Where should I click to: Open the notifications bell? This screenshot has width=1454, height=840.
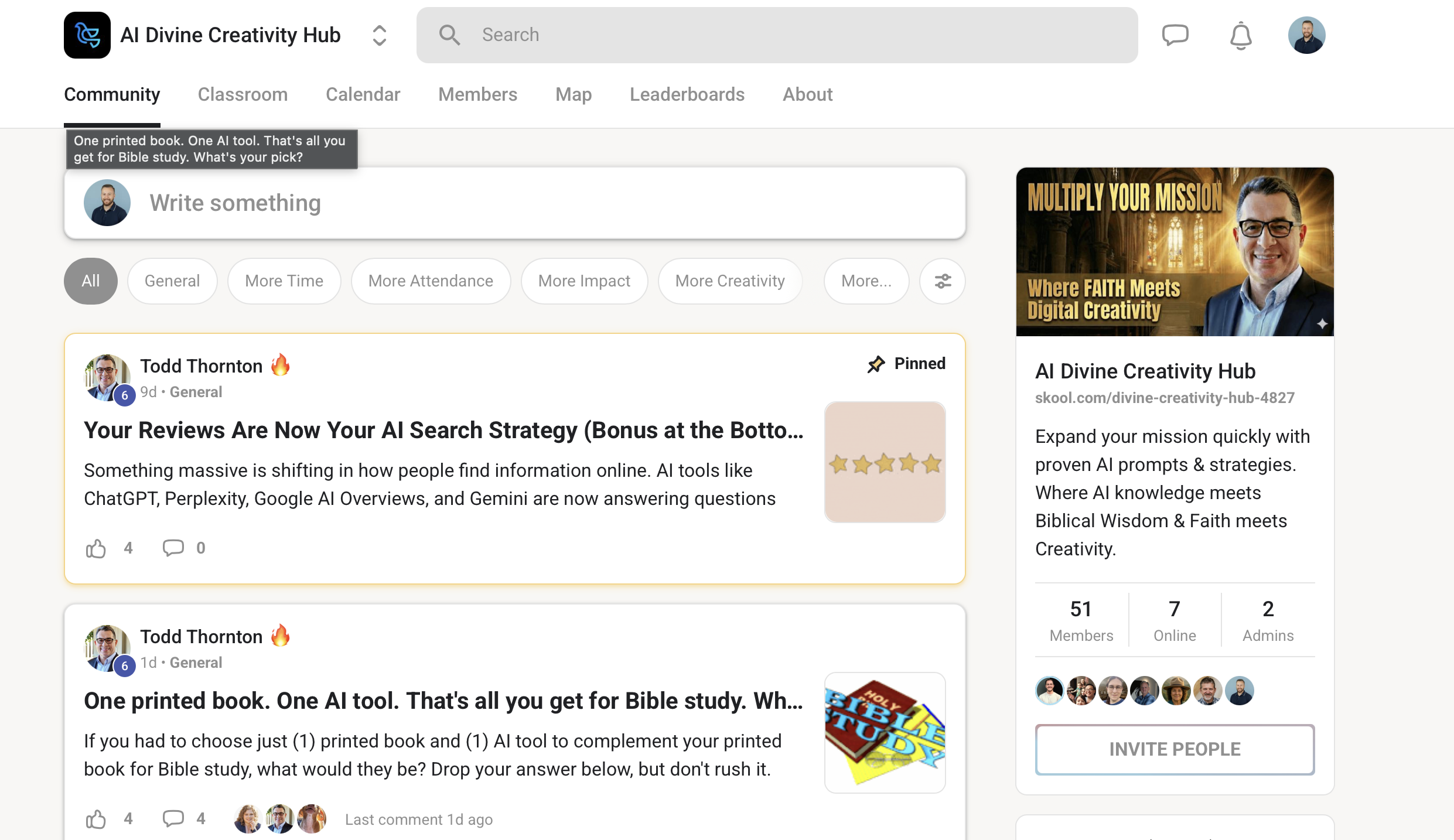click(1240, 36)
